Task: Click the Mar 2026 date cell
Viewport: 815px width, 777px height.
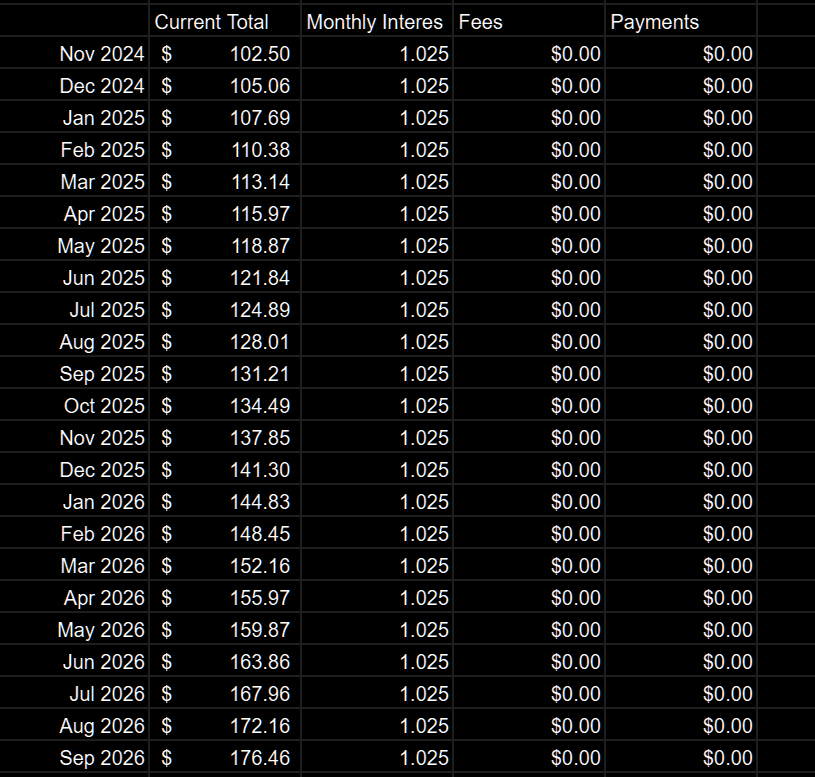Action: [74, 565]
